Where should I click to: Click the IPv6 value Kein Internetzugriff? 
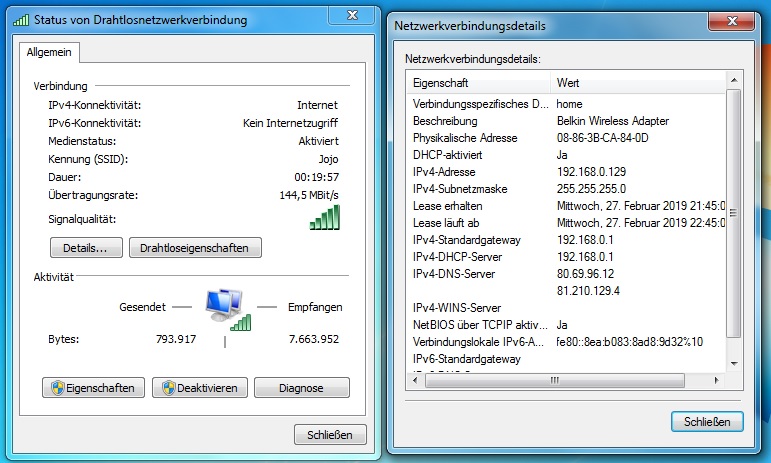[x=291, y=123]
